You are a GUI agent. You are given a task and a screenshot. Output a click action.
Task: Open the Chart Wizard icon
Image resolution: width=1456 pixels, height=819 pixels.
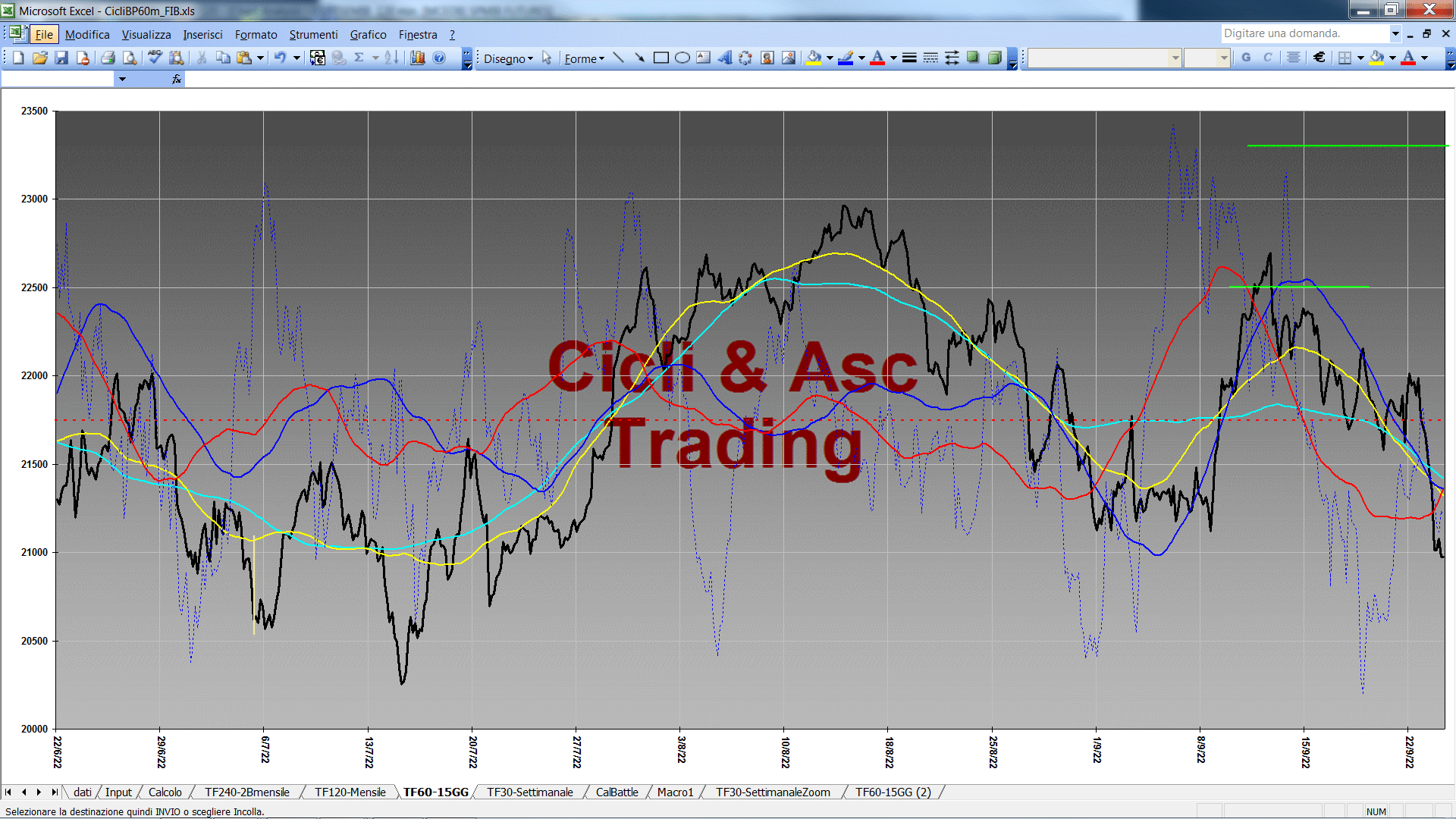[x=417, y=58]
